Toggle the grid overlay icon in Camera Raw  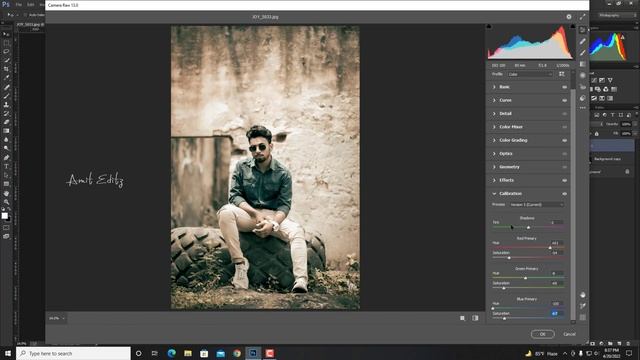point(583,317)
